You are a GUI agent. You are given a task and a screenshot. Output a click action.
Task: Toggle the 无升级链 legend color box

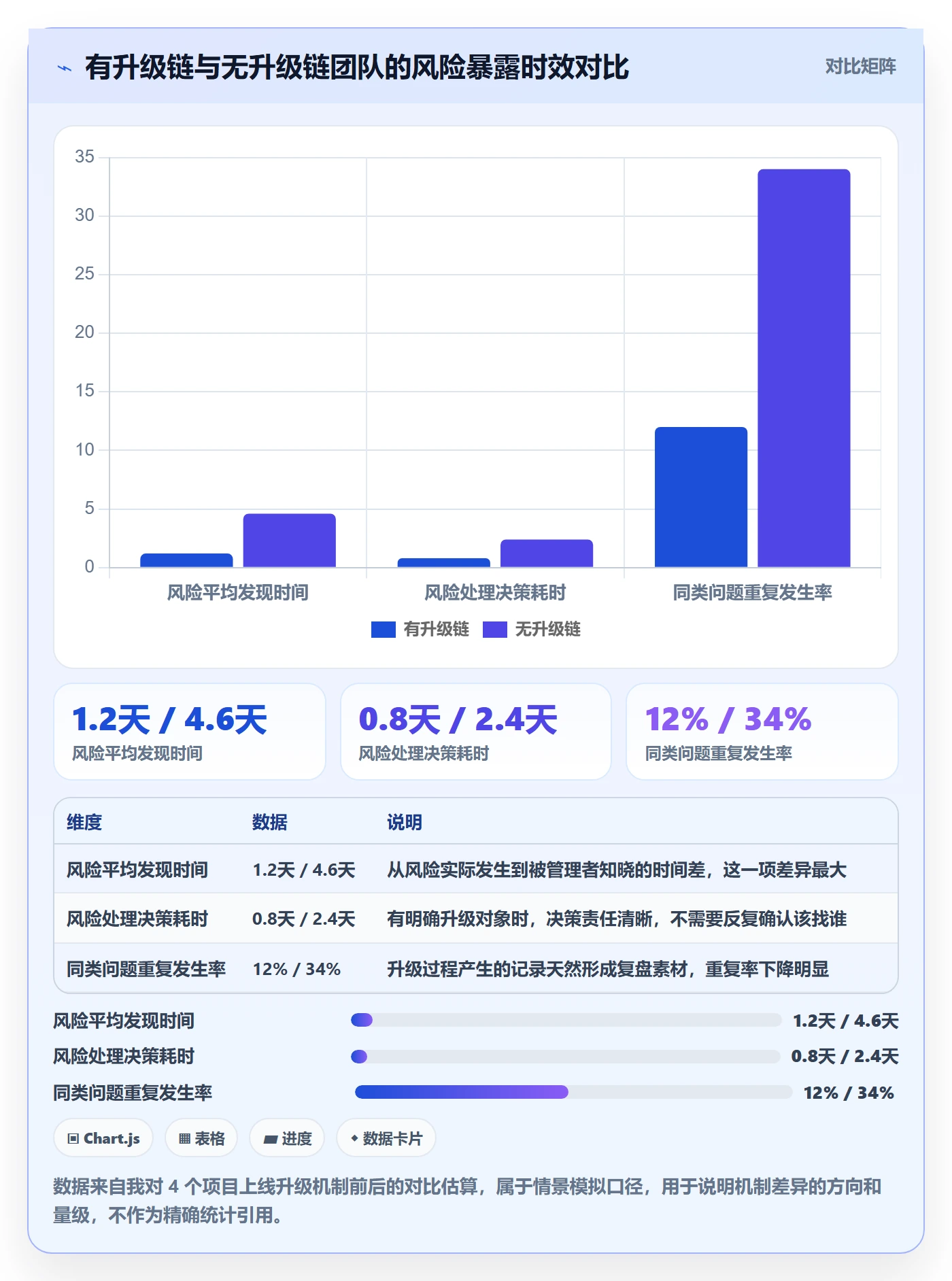[494, 630]
